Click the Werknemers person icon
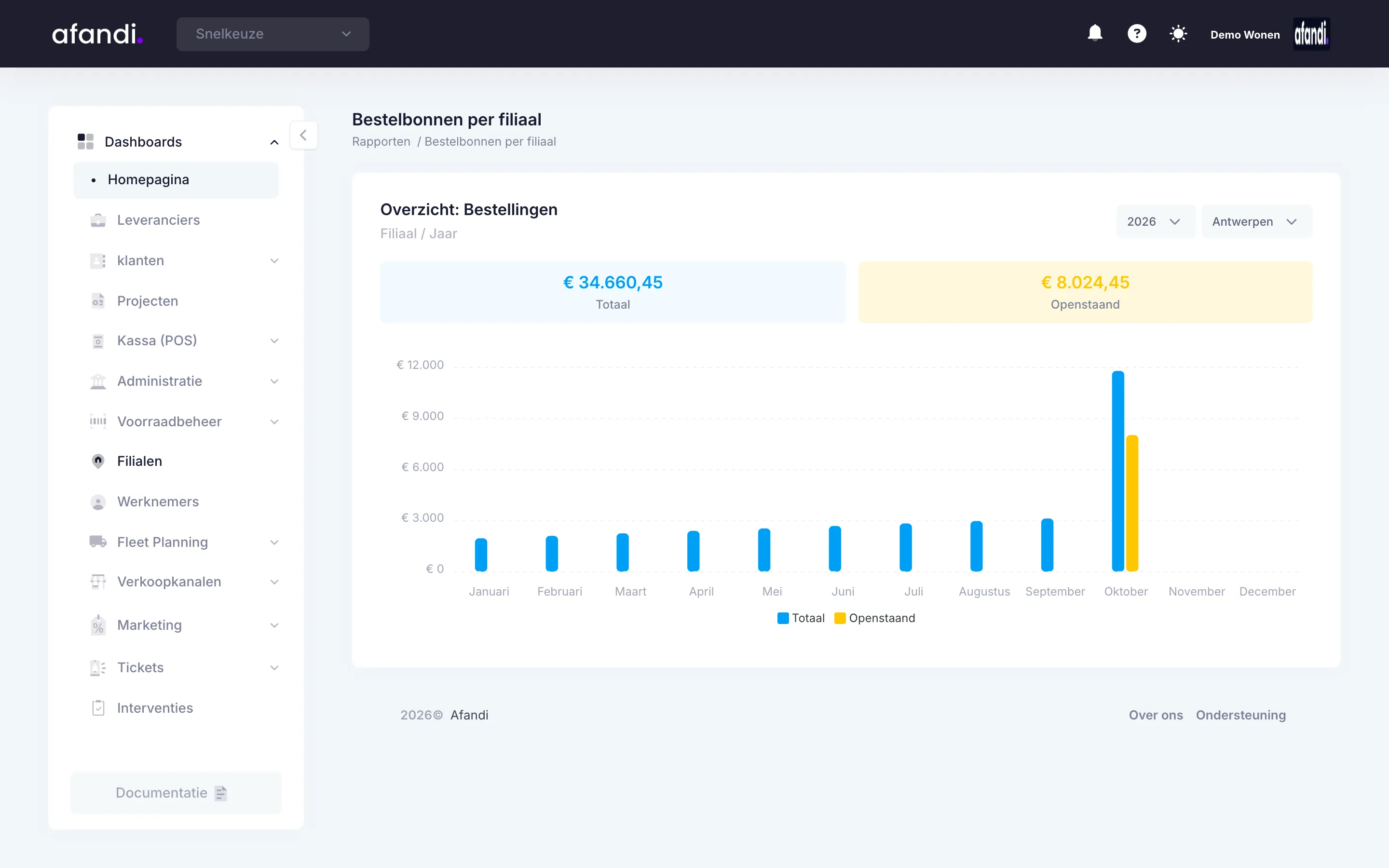This screenshot has height=868, width=1389. click(x=98, y=502)
